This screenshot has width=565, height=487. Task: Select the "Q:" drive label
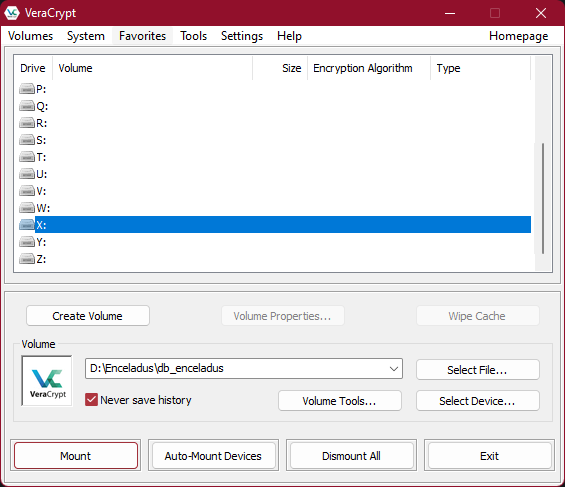pos(42,106)
